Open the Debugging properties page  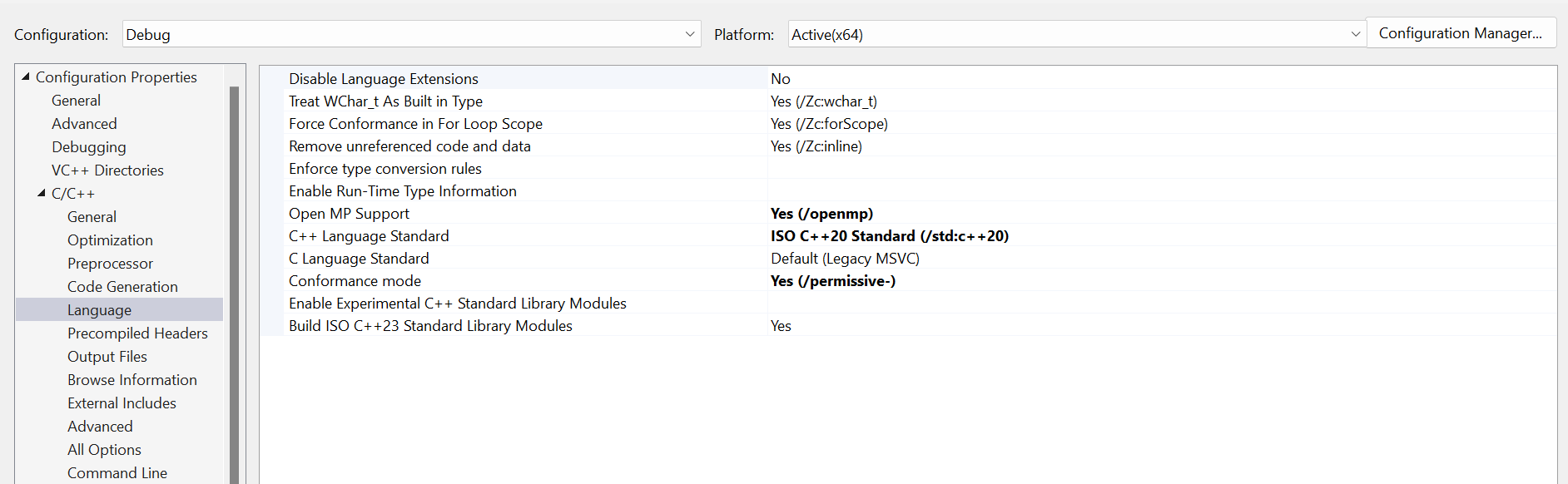tap(89, 146)
